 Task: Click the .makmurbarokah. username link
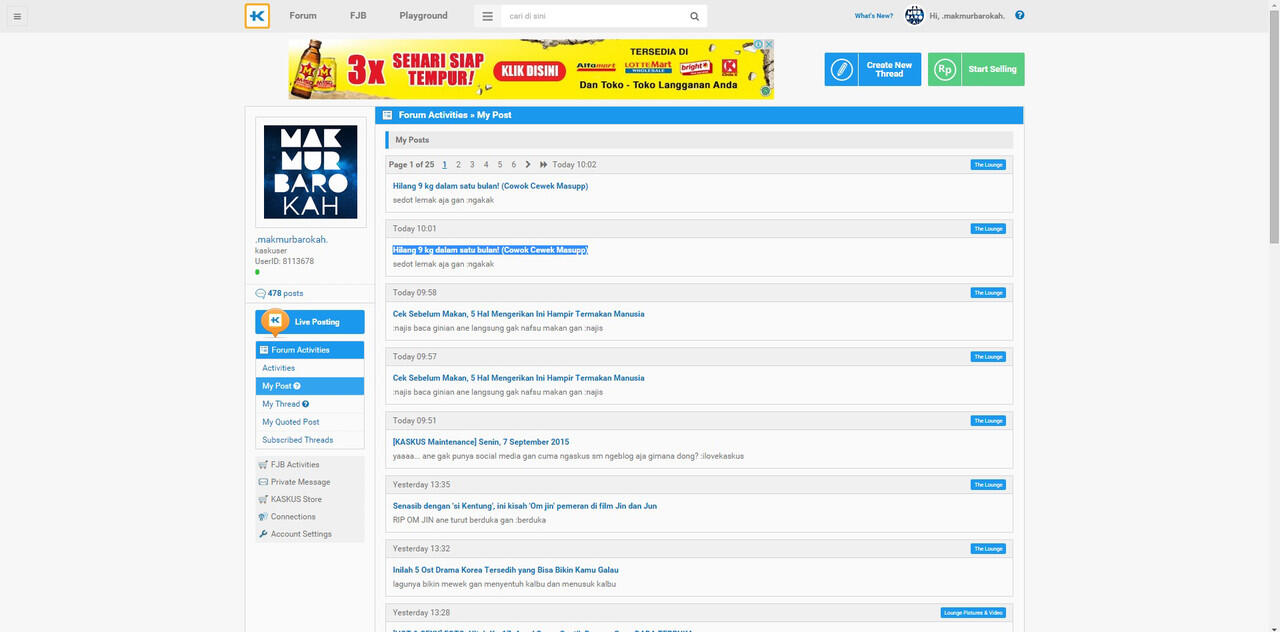291,240
